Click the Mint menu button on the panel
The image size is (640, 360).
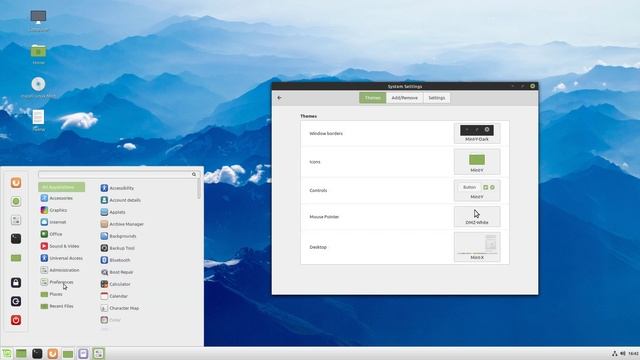click(7, 353)
